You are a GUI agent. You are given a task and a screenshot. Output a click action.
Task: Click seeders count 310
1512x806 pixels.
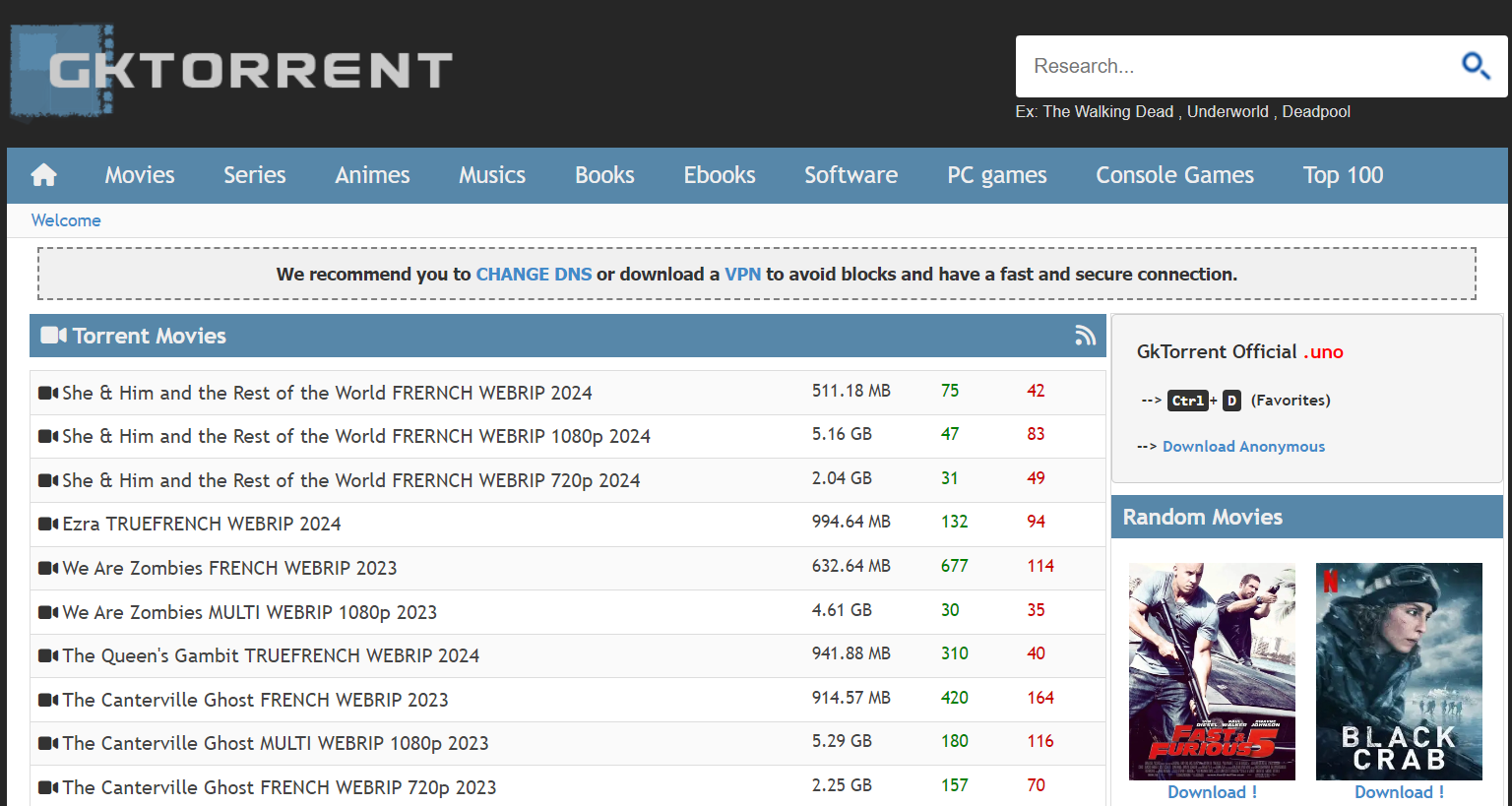tap(954, 653)
